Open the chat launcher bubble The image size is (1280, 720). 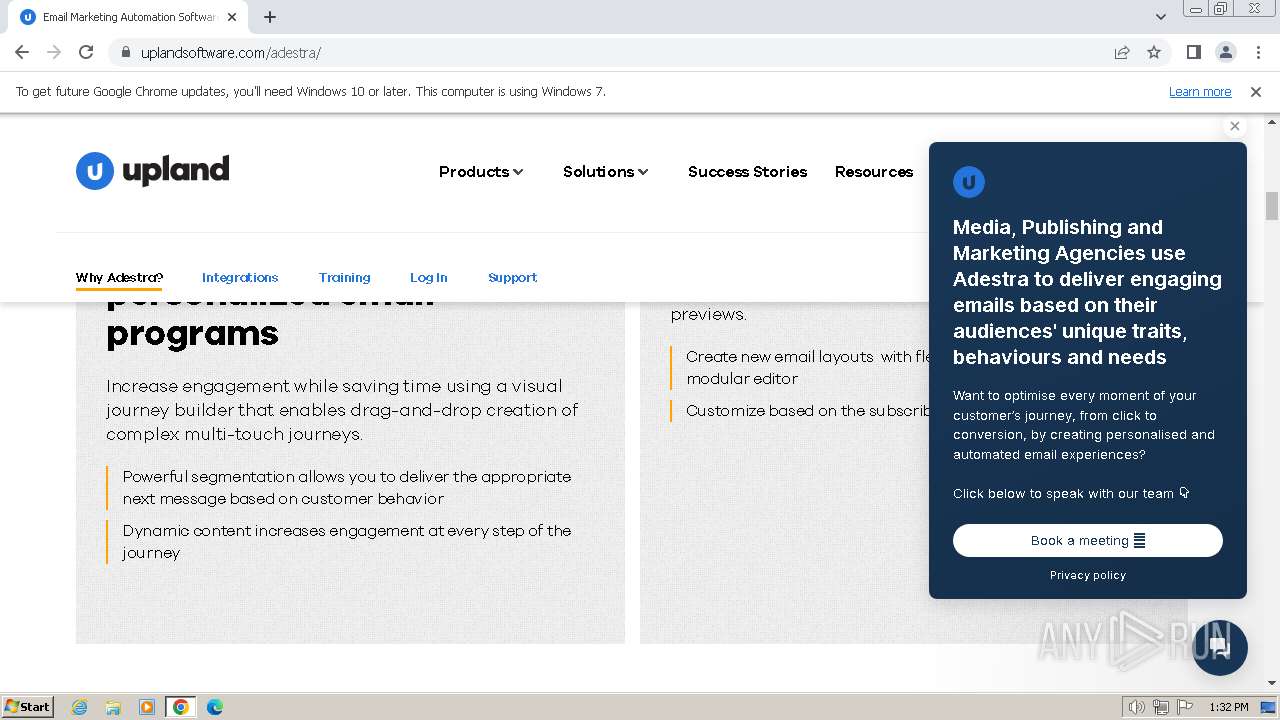1219,647
